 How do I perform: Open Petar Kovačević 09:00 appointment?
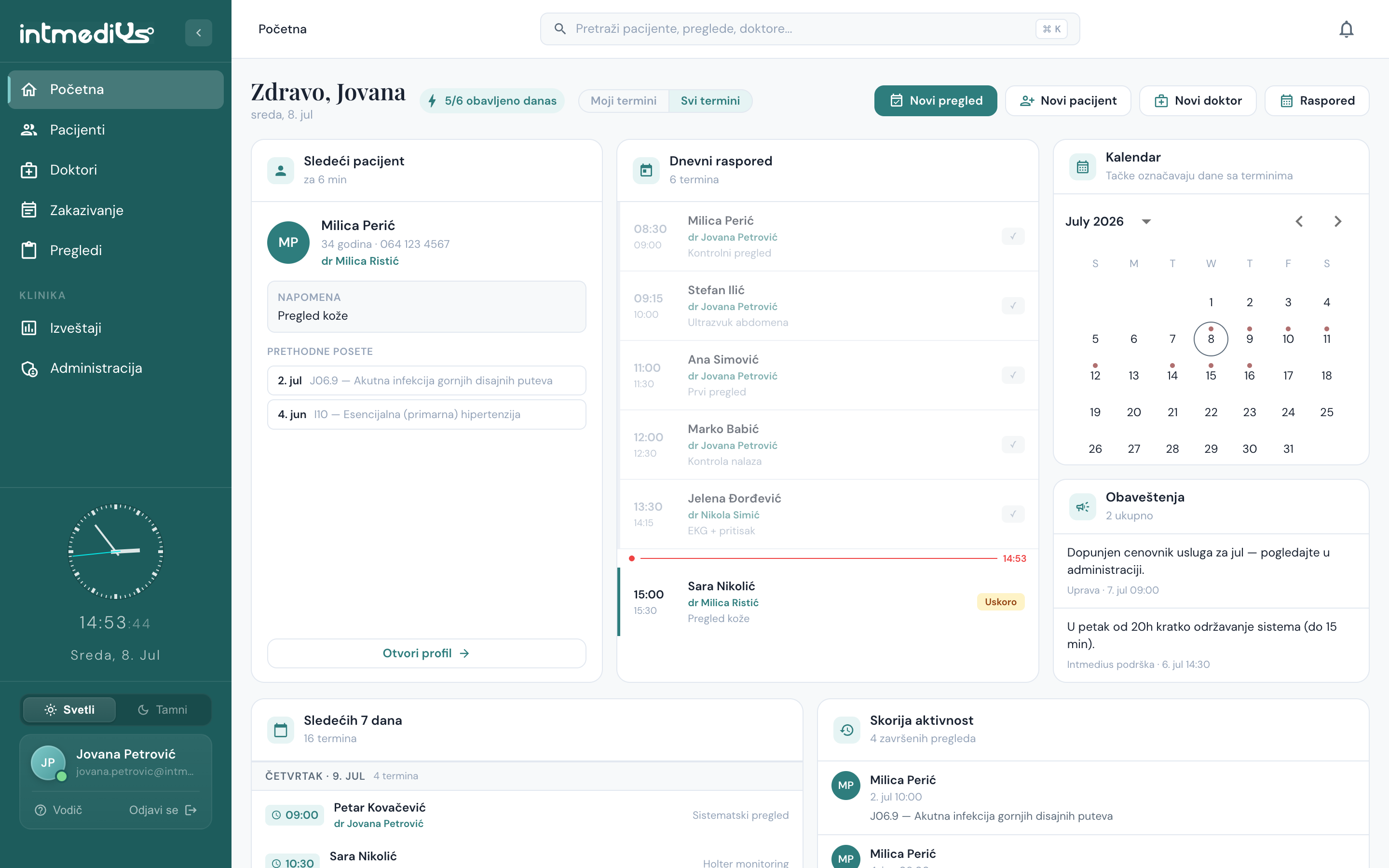pos(527,814)
